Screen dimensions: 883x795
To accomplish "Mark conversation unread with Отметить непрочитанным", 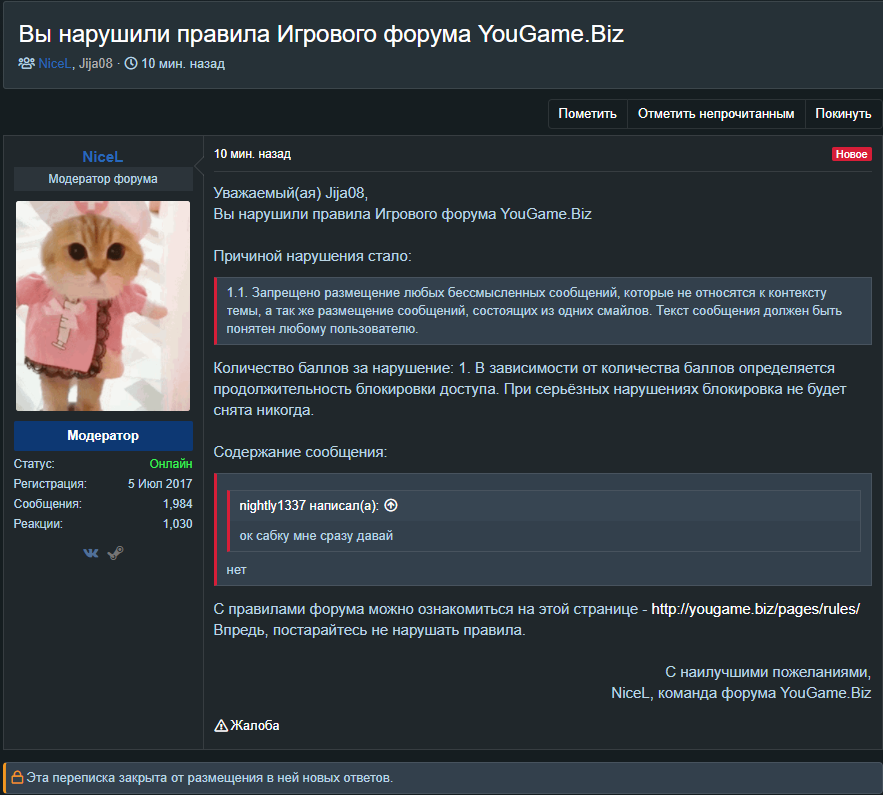I will click(x=716, y=114).
